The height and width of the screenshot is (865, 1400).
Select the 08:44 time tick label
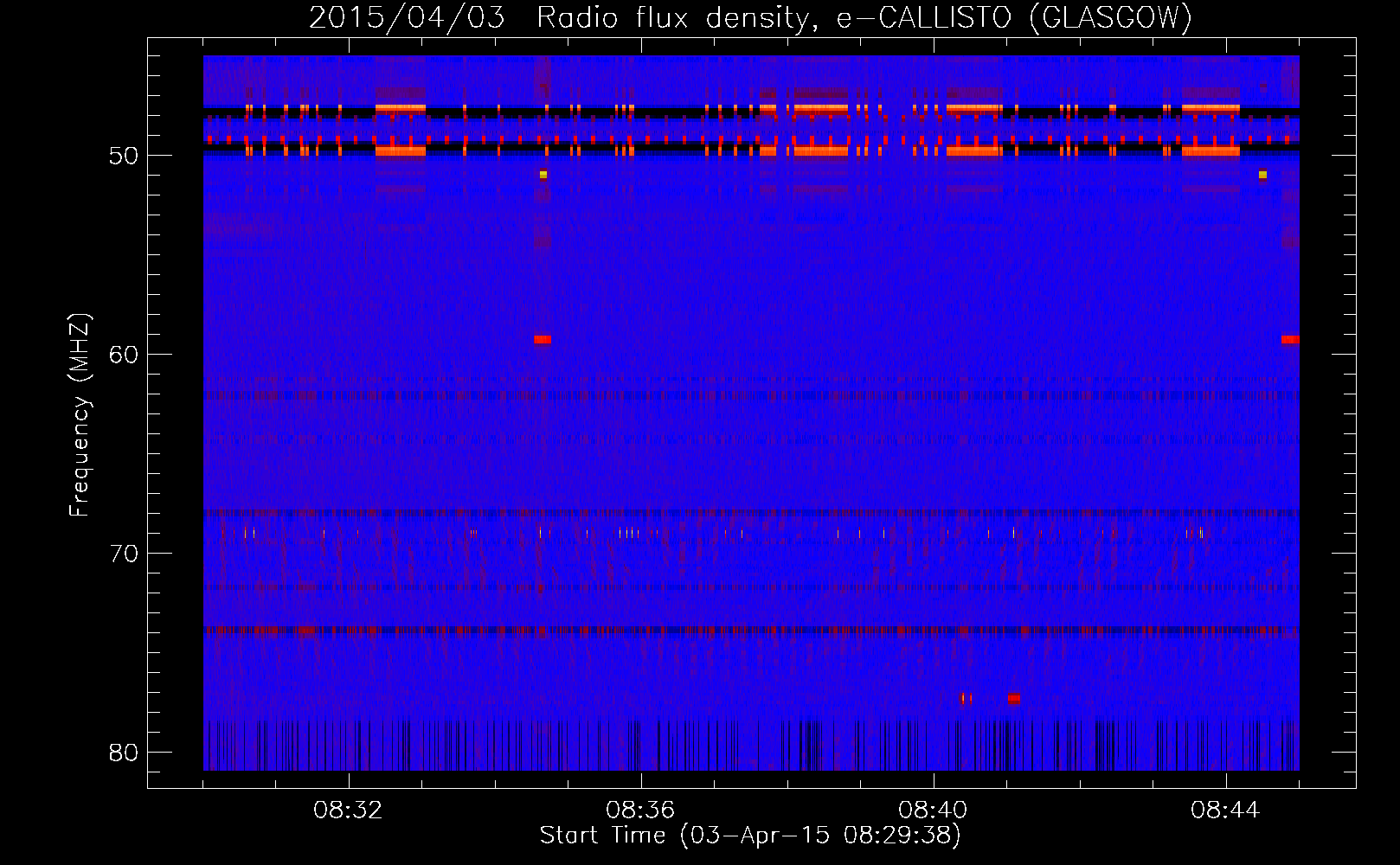pyautogui.click(x=1225, y=811)
